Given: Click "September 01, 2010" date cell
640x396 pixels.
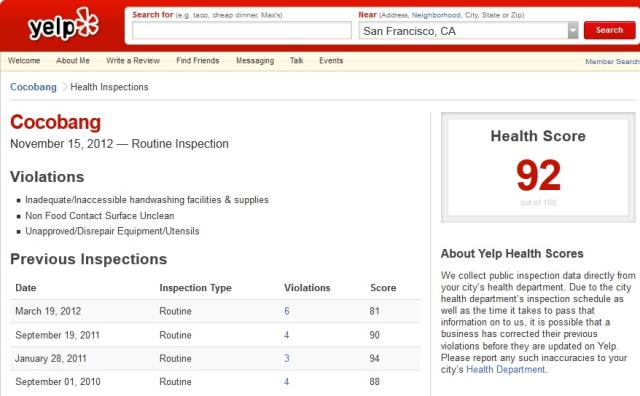Looking at the screenshot, I should coord(58,382).
